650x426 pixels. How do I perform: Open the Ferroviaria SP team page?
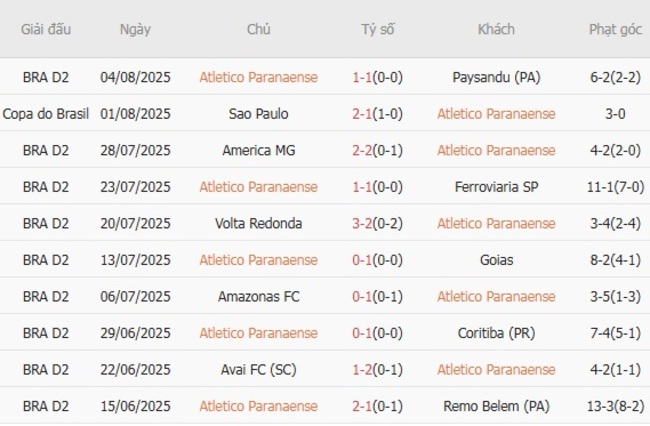[x=496, y=187]
